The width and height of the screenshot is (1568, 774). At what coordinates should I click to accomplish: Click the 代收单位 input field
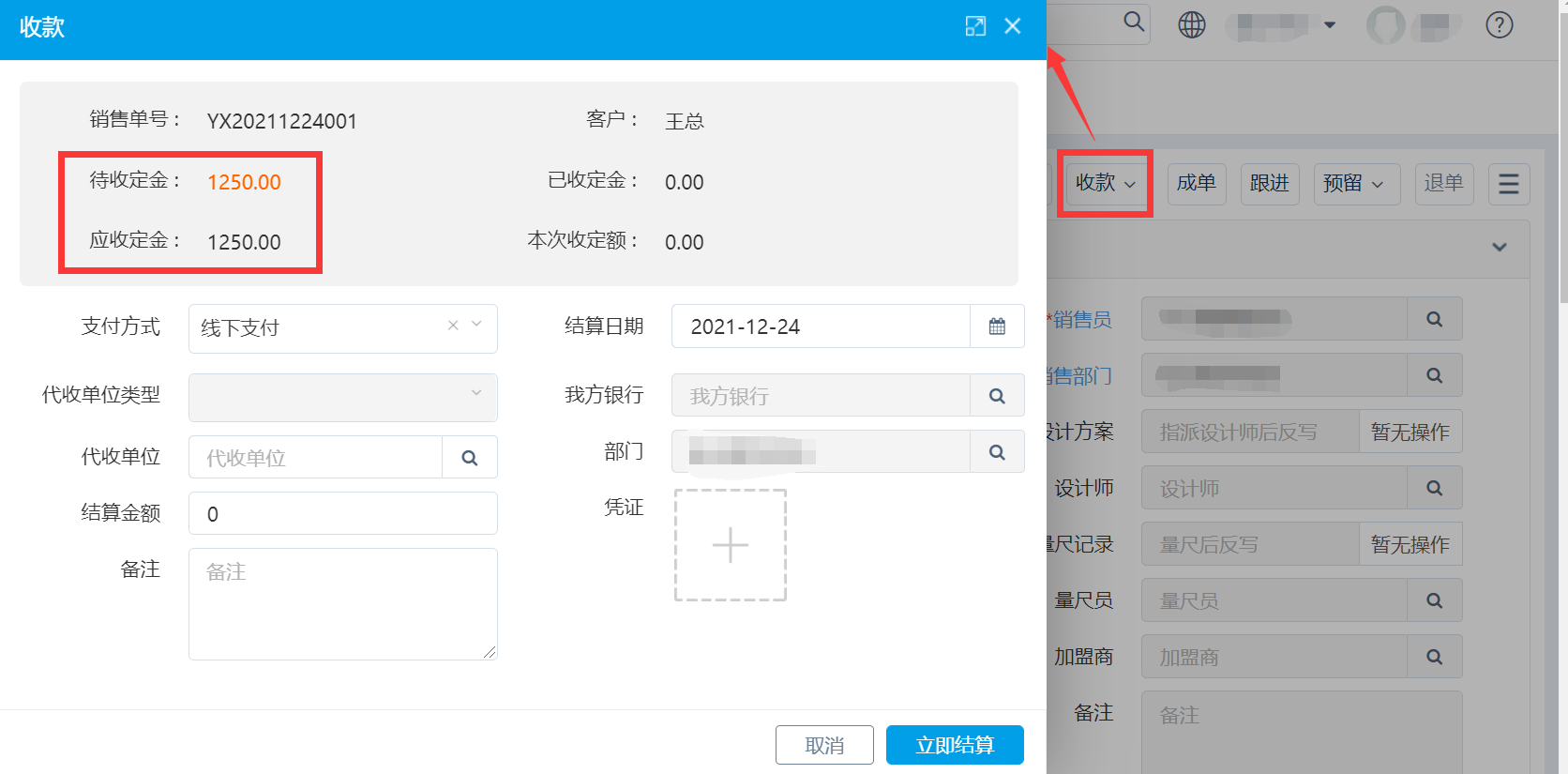tap(316, 457)
